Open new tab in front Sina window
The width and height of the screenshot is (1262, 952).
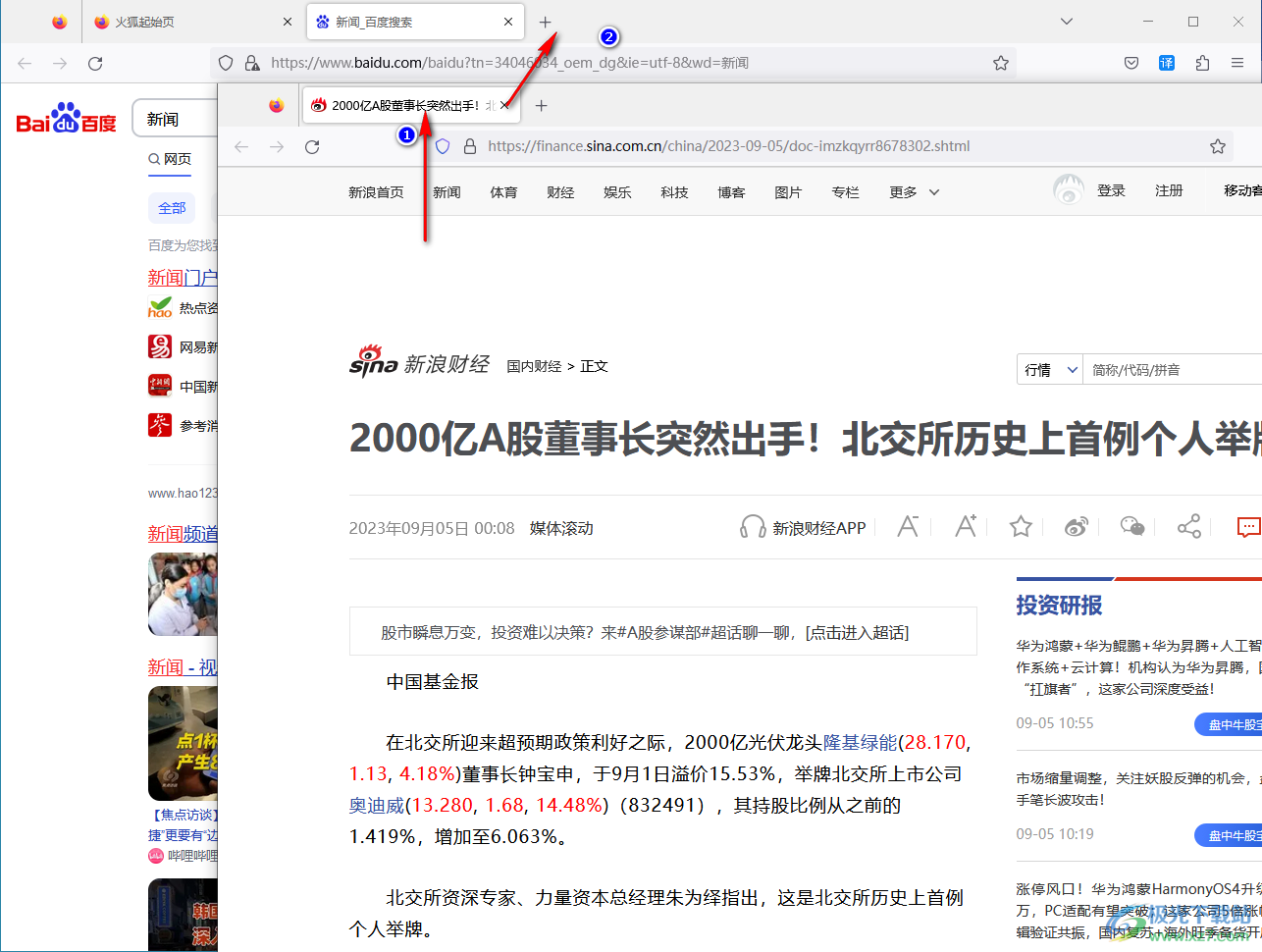click(x=541, y=105)
